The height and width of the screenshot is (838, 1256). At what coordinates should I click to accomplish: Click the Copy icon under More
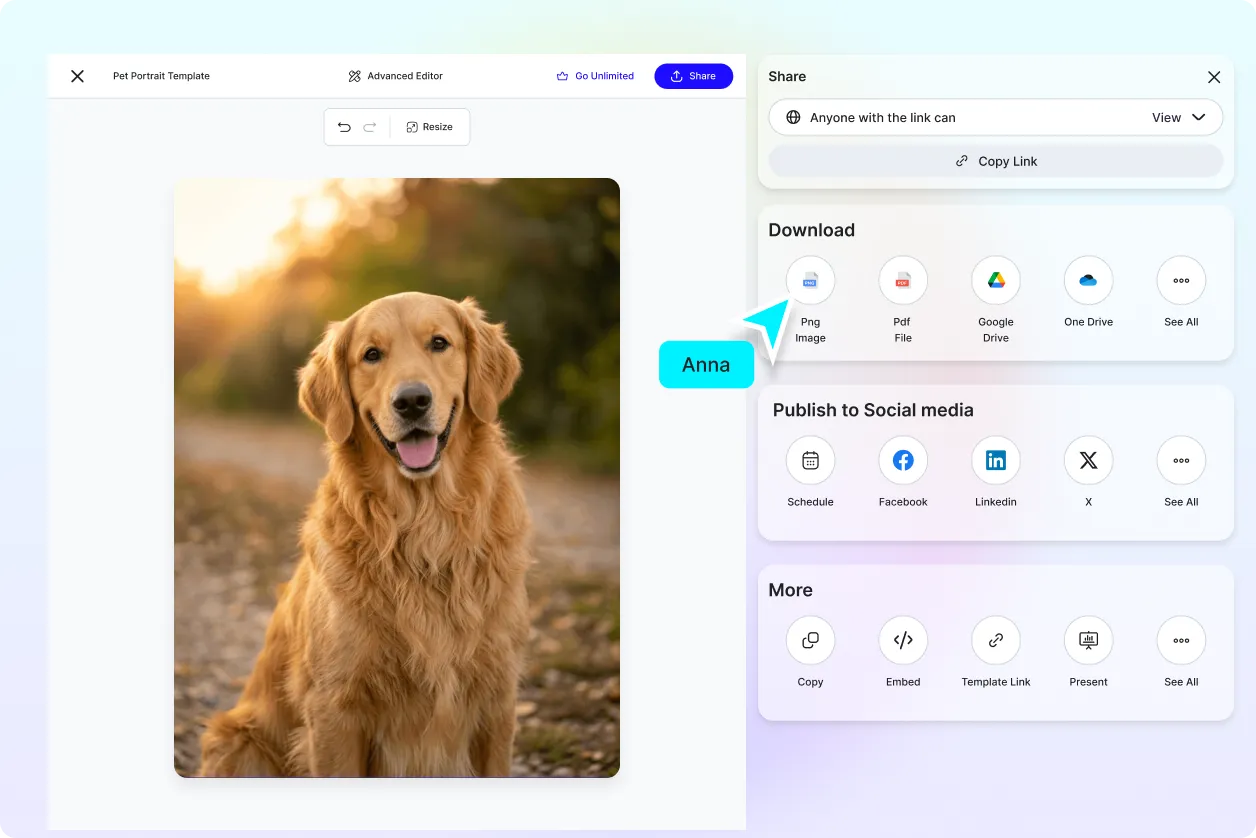[810, 641]
